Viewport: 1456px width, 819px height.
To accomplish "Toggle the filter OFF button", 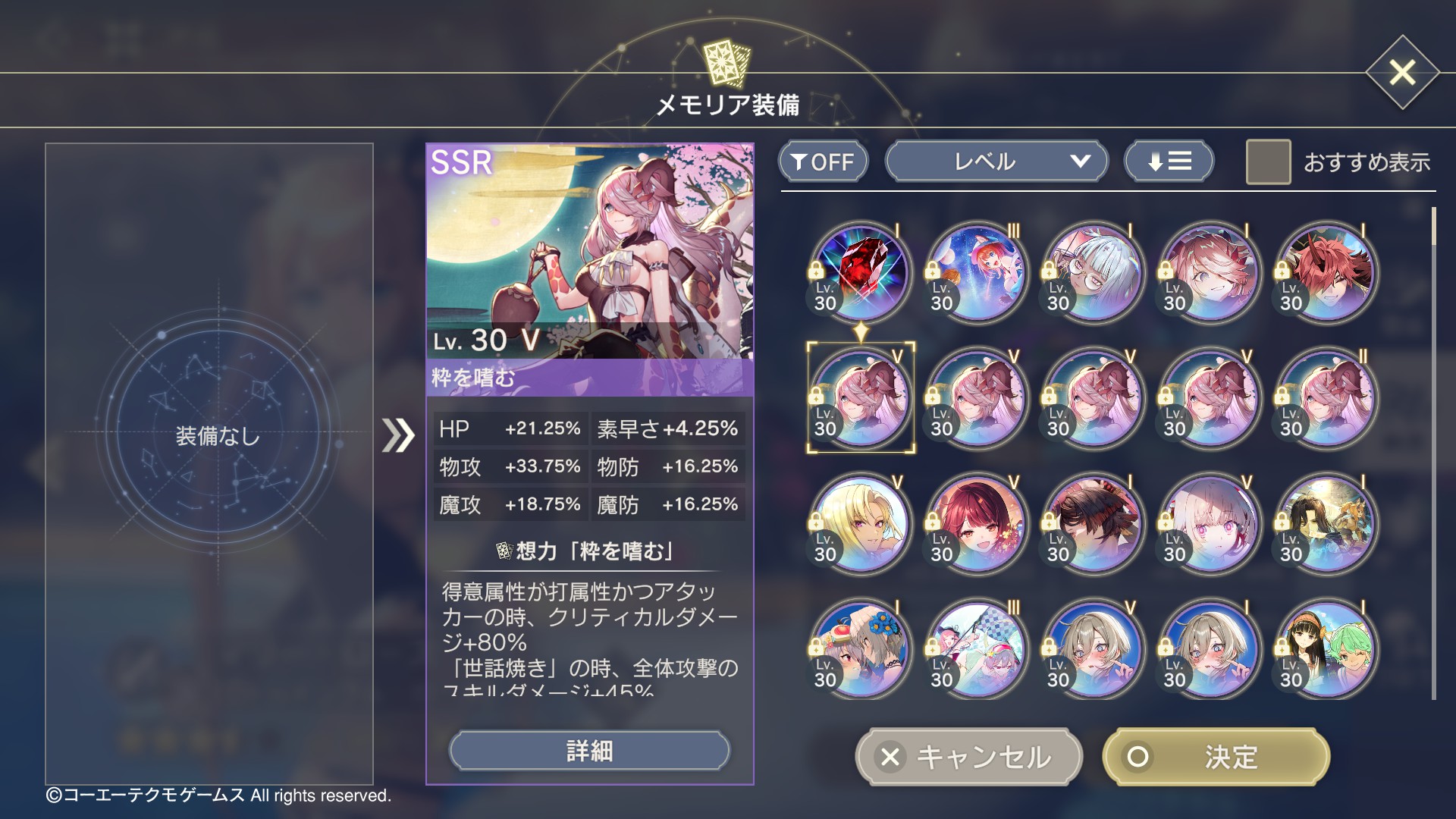I will coord(823,162).
